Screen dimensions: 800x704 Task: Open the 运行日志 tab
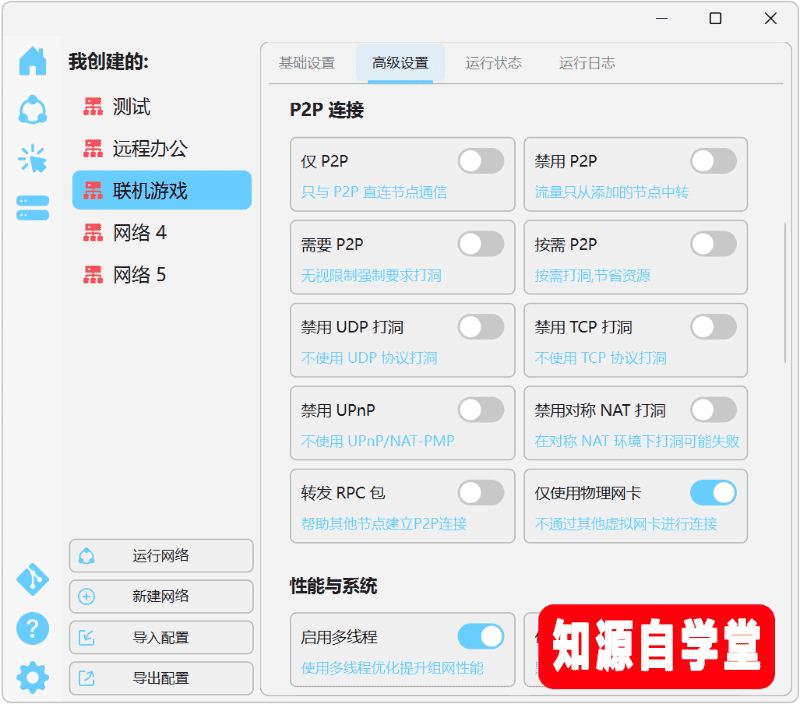point(587,63)
